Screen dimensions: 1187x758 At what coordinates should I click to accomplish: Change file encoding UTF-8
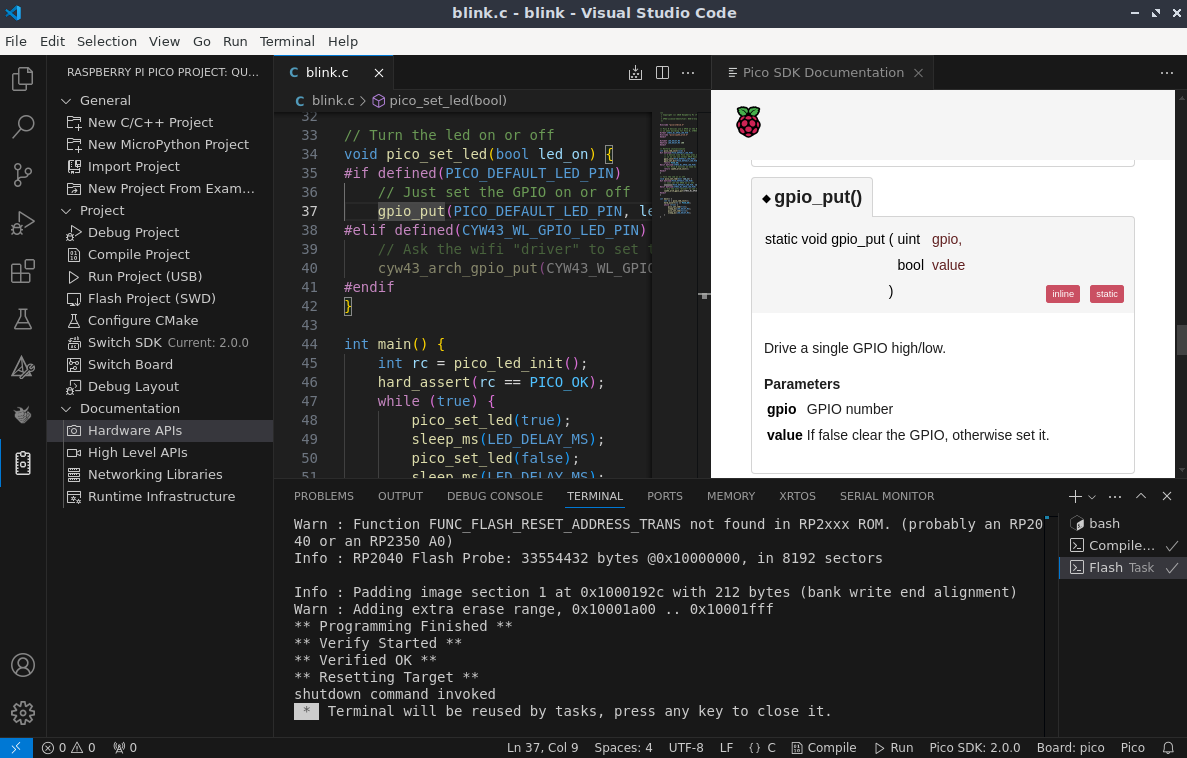click(x=686, y=747)
